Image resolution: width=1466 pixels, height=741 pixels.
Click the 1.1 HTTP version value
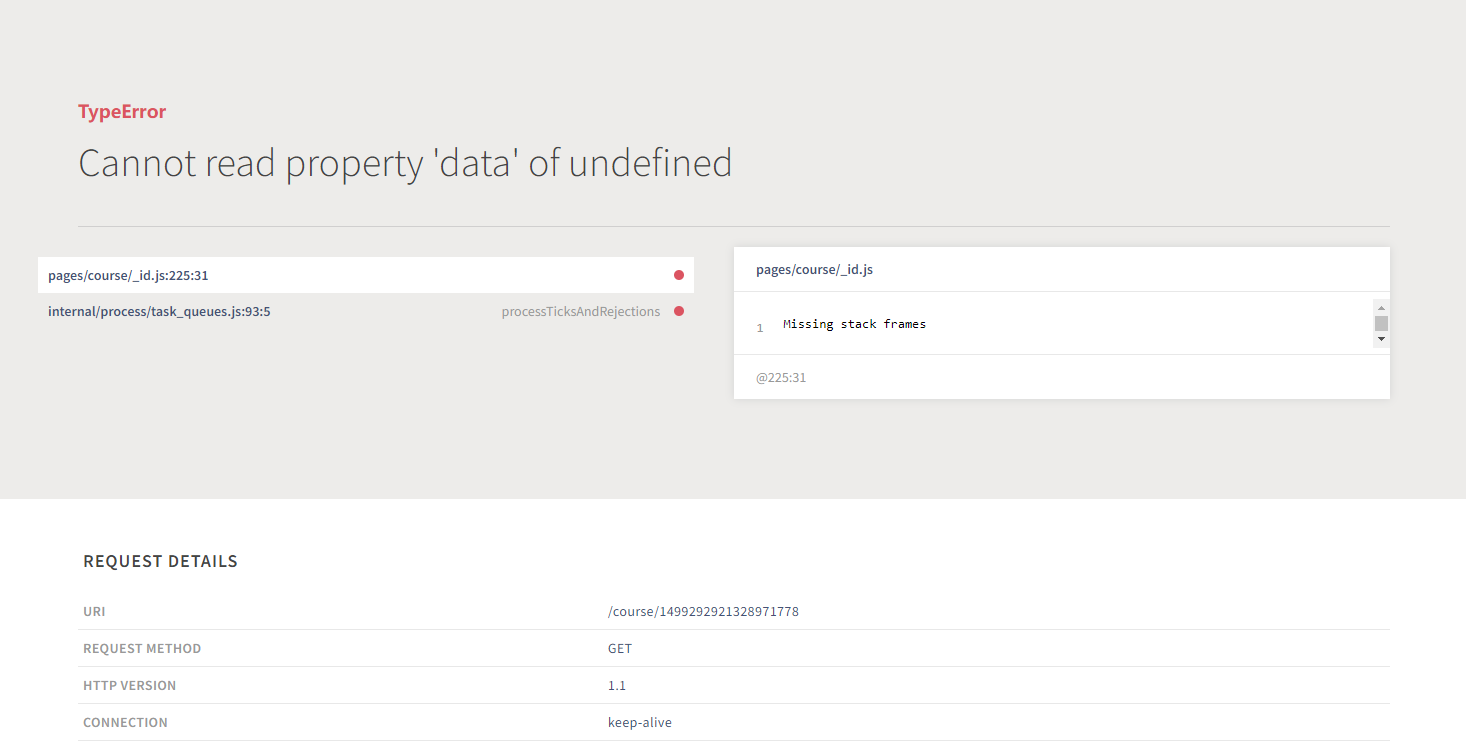point(617,685)
